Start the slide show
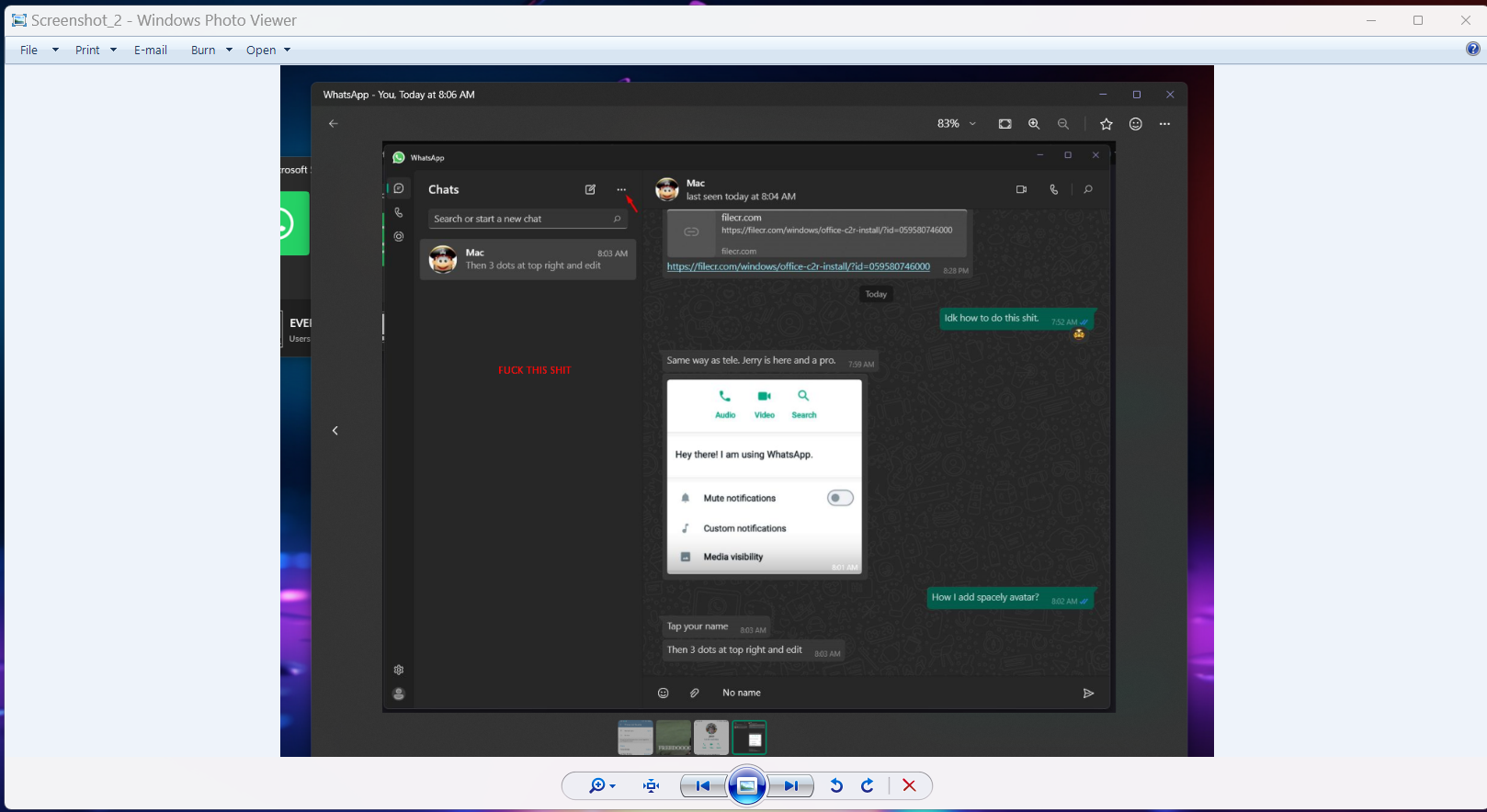This screenshot has width=1487, height=812. coord(747,785)
